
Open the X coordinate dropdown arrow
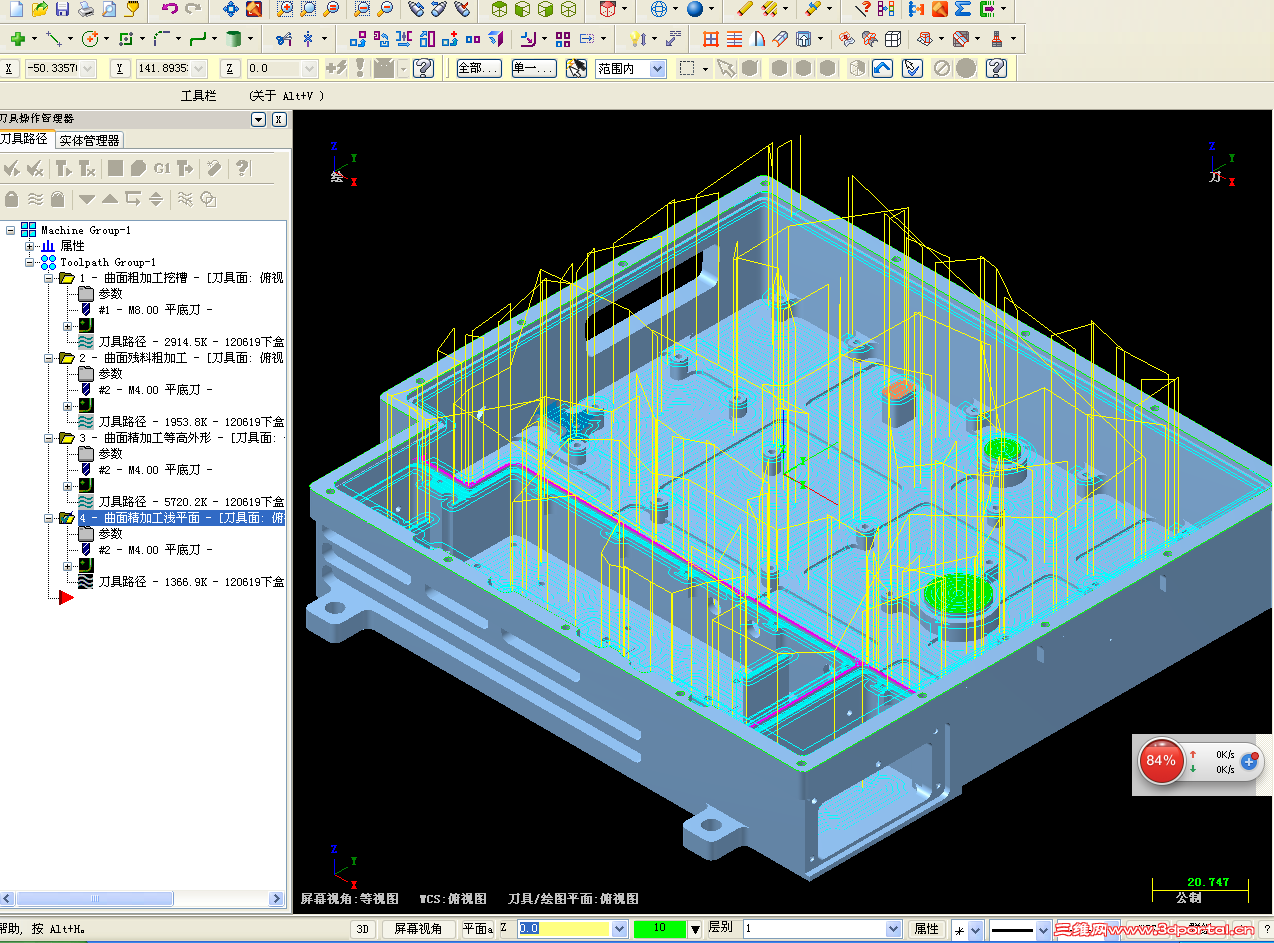[x=89, y=69]
